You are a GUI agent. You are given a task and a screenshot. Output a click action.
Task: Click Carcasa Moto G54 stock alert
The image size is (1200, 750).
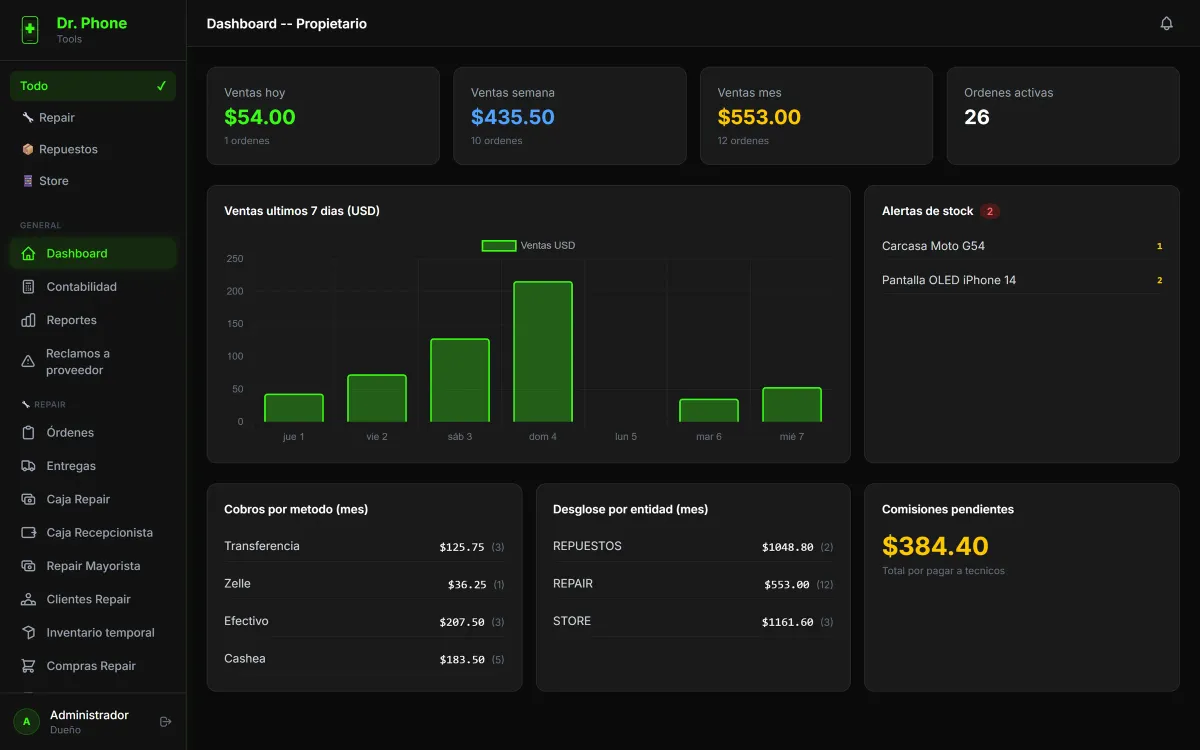point(1022,246)
